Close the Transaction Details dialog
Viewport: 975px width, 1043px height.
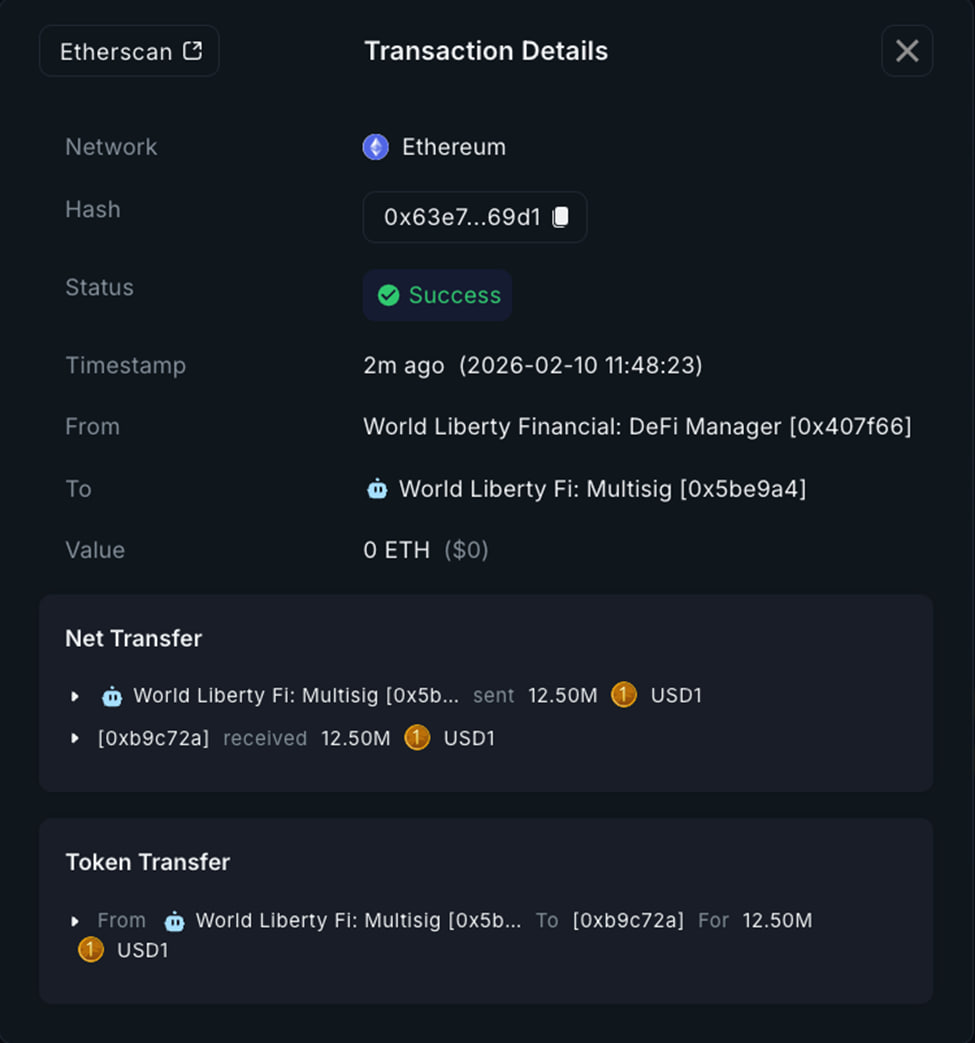pos(907,51)
